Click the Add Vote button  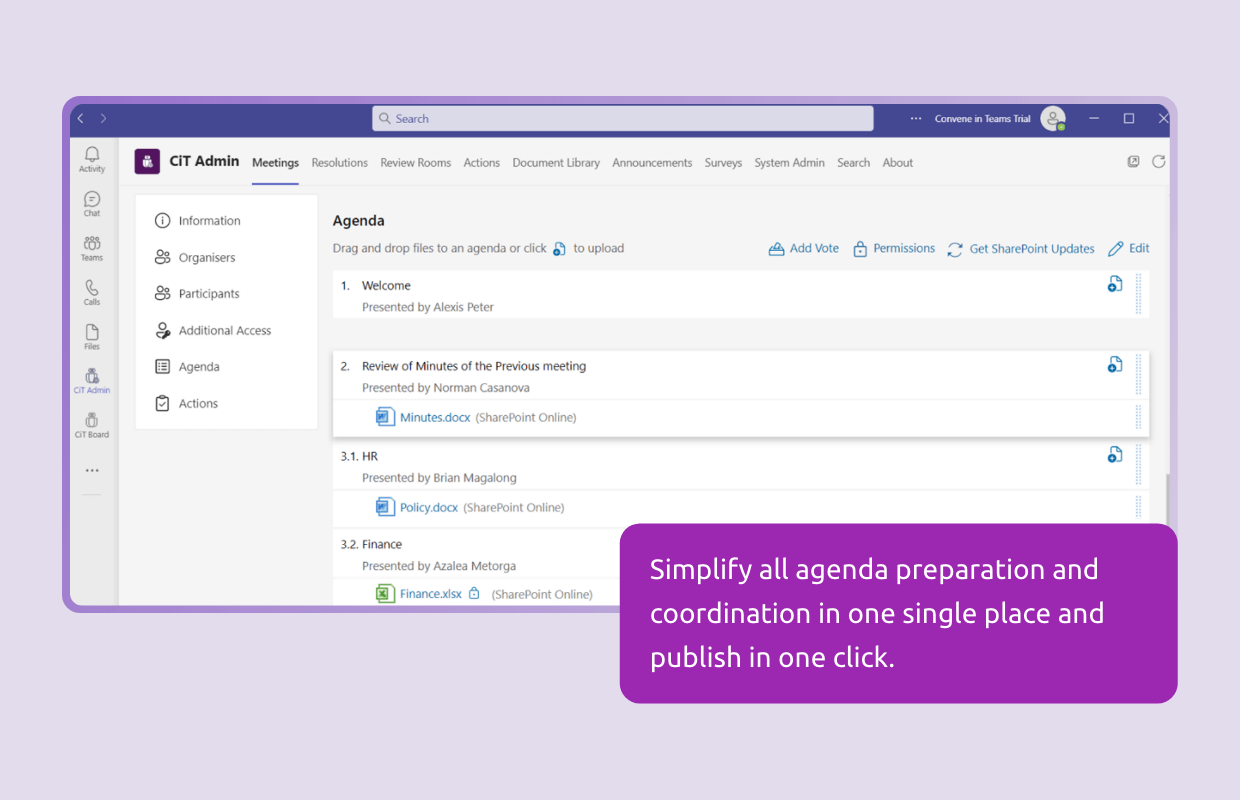pyautogui.click(x=804, y=249)
